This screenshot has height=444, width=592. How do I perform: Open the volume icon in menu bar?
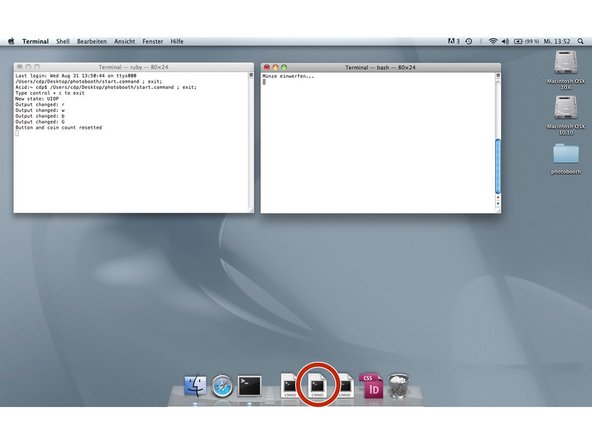click(505, 41)
